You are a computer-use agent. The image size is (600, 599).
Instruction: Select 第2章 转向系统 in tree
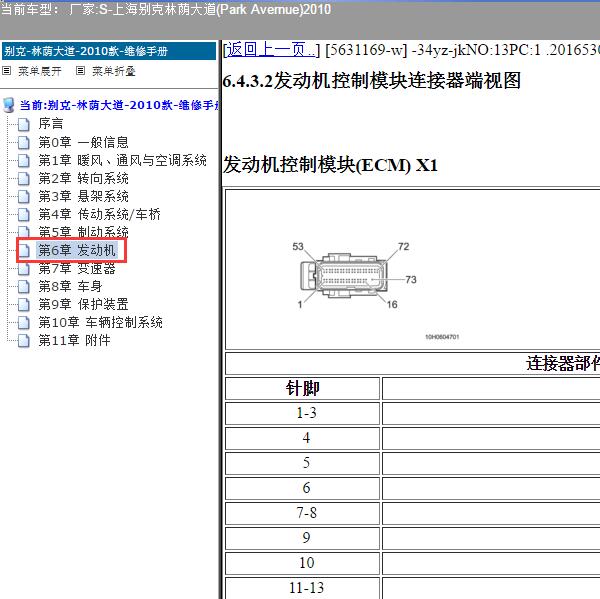[x=83, y=178]
